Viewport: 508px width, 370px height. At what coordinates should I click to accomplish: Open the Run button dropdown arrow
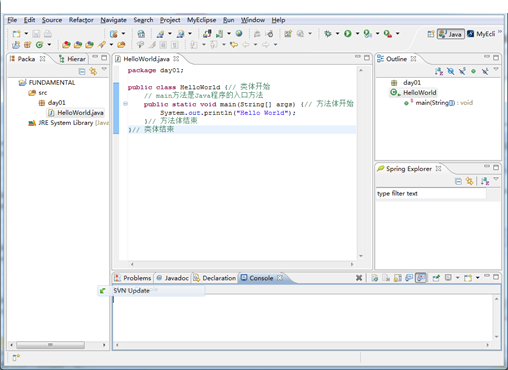(x=357, y=34)
